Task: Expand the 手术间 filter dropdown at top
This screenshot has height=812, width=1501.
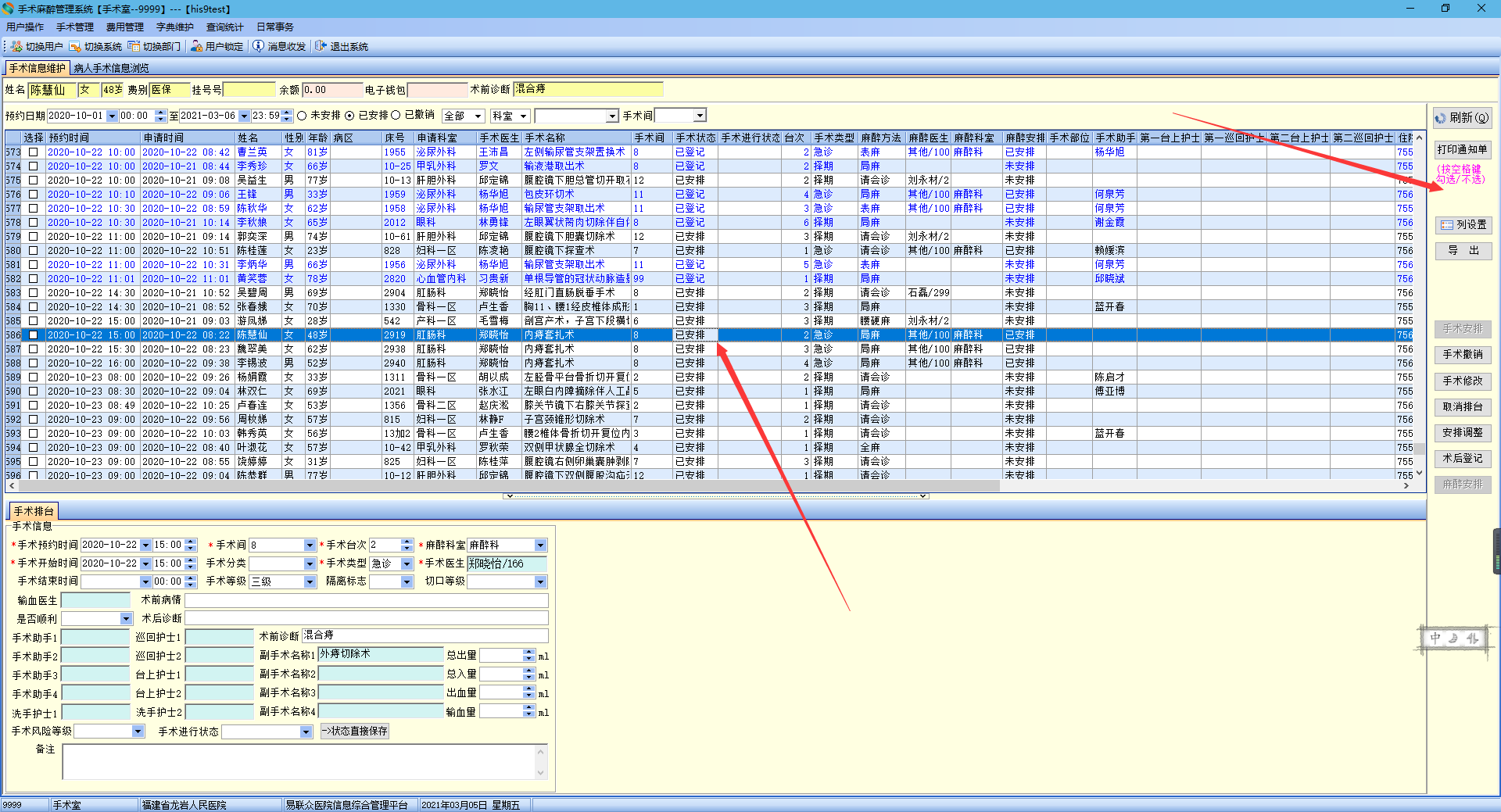Action: coord(700,116)
